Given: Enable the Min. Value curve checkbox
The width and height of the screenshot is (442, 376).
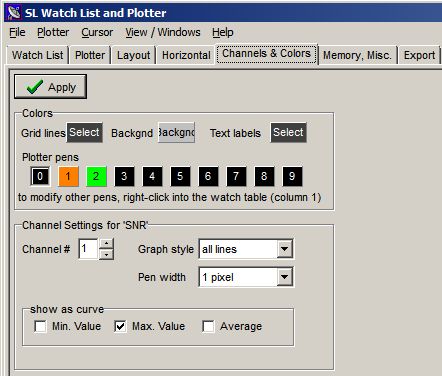Looking at the screenshot, I should point(41,326).
